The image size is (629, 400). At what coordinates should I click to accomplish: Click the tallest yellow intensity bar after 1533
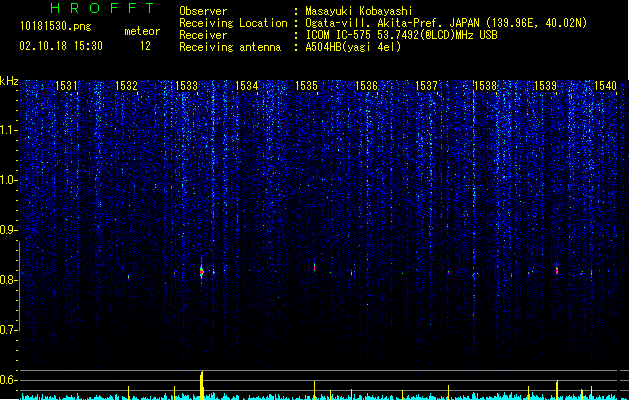coord(202,385)
